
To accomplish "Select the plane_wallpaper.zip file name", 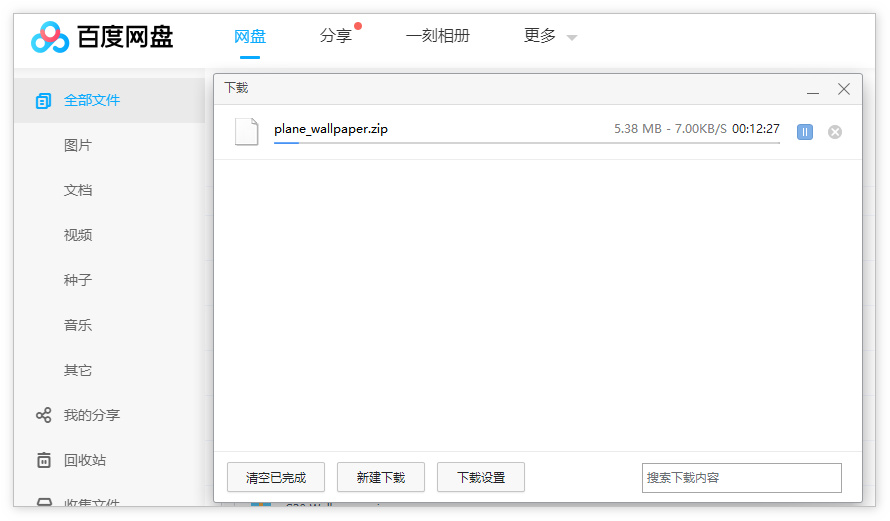I will coord(331,129).
